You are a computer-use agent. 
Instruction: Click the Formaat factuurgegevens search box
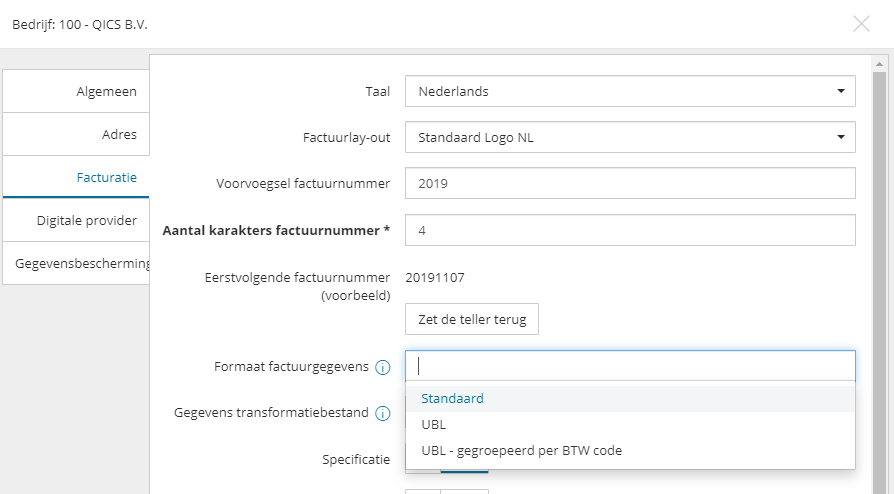(630, 365)
